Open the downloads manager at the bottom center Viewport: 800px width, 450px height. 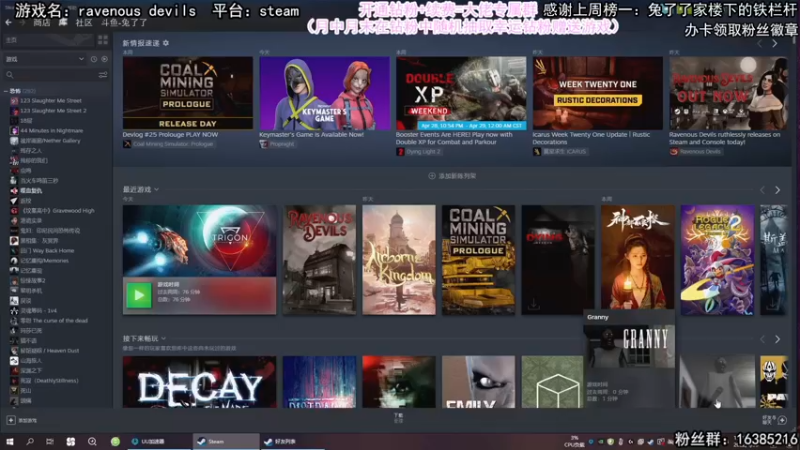tap(398, 418)
